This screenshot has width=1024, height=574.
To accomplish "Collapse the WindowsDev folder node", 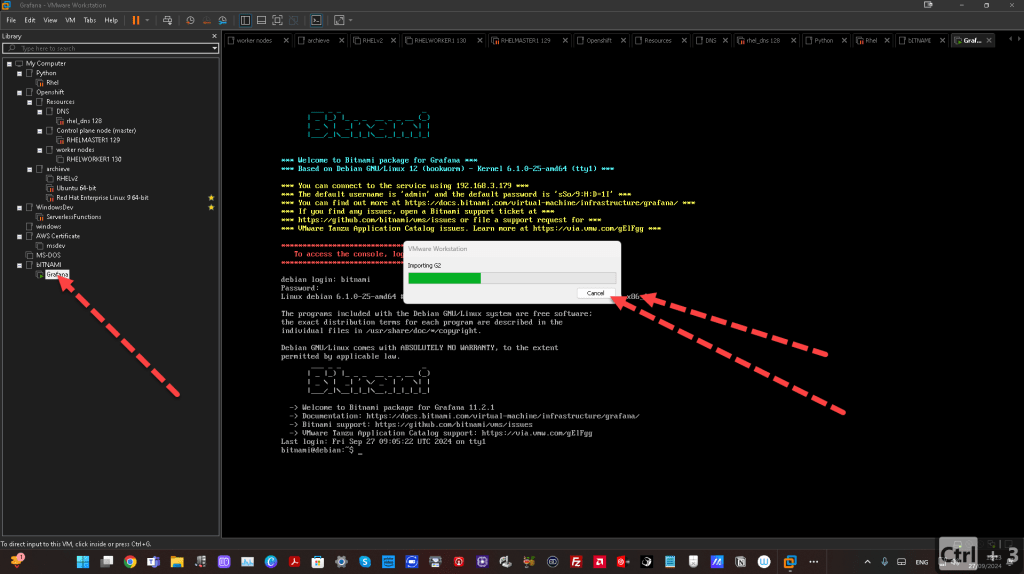I will (20, 208).
